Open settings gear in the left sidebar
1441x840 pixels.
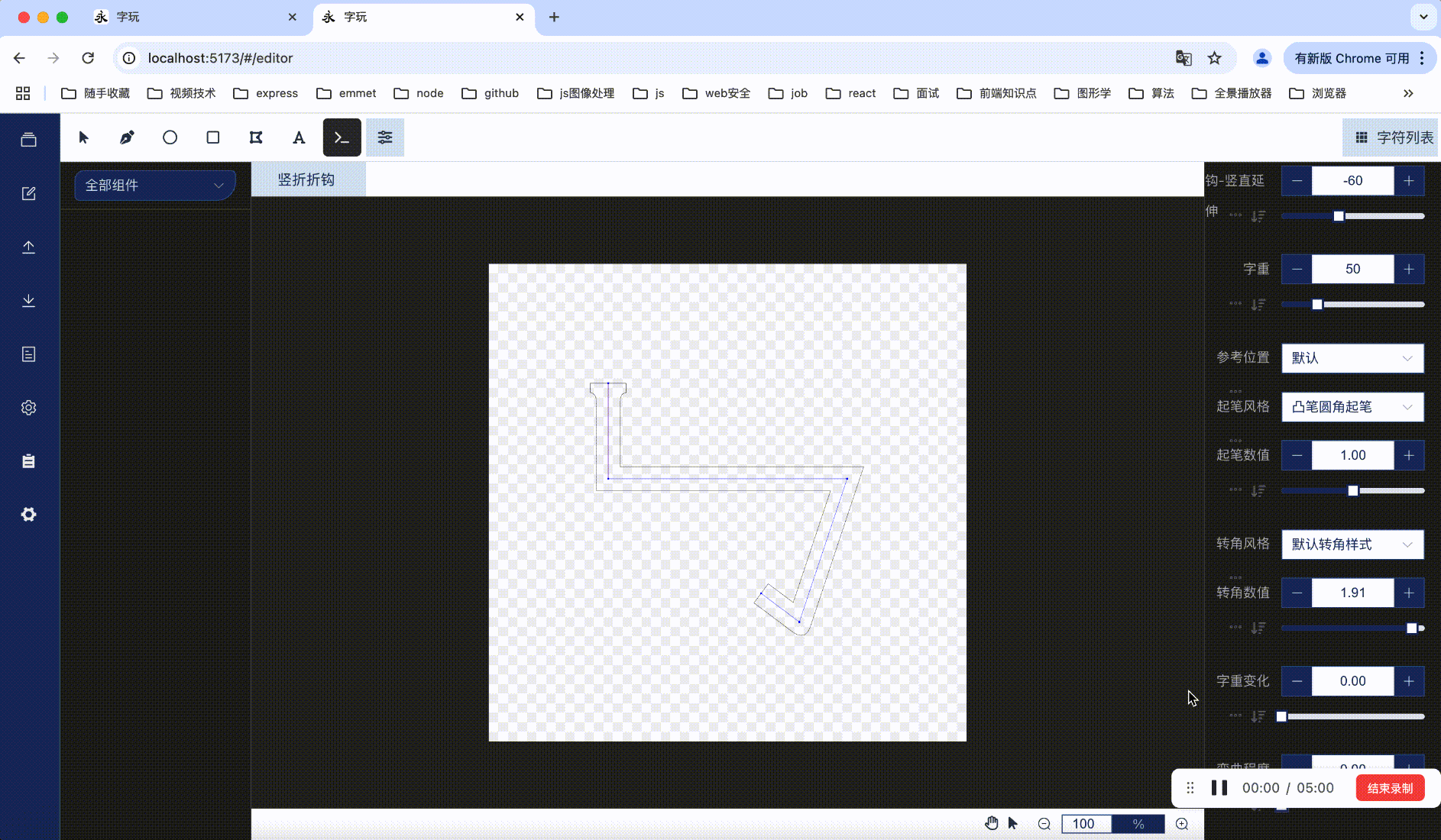(28, 407)
